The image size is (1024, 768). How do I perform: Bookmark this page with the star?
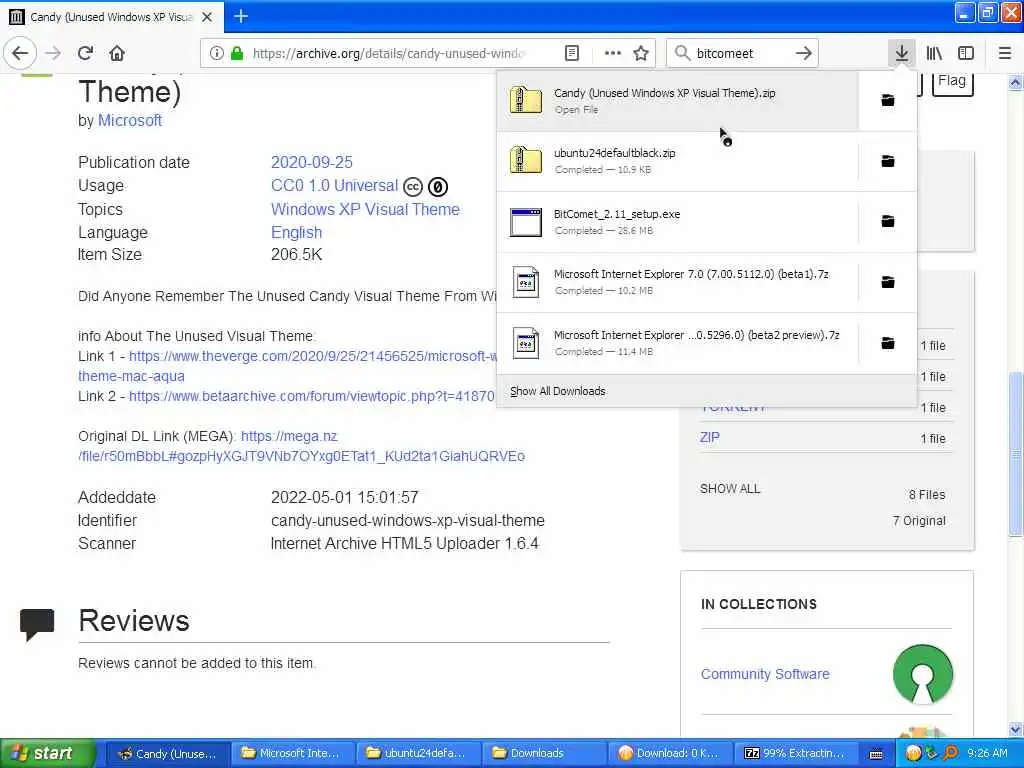(x=641, y=53)
